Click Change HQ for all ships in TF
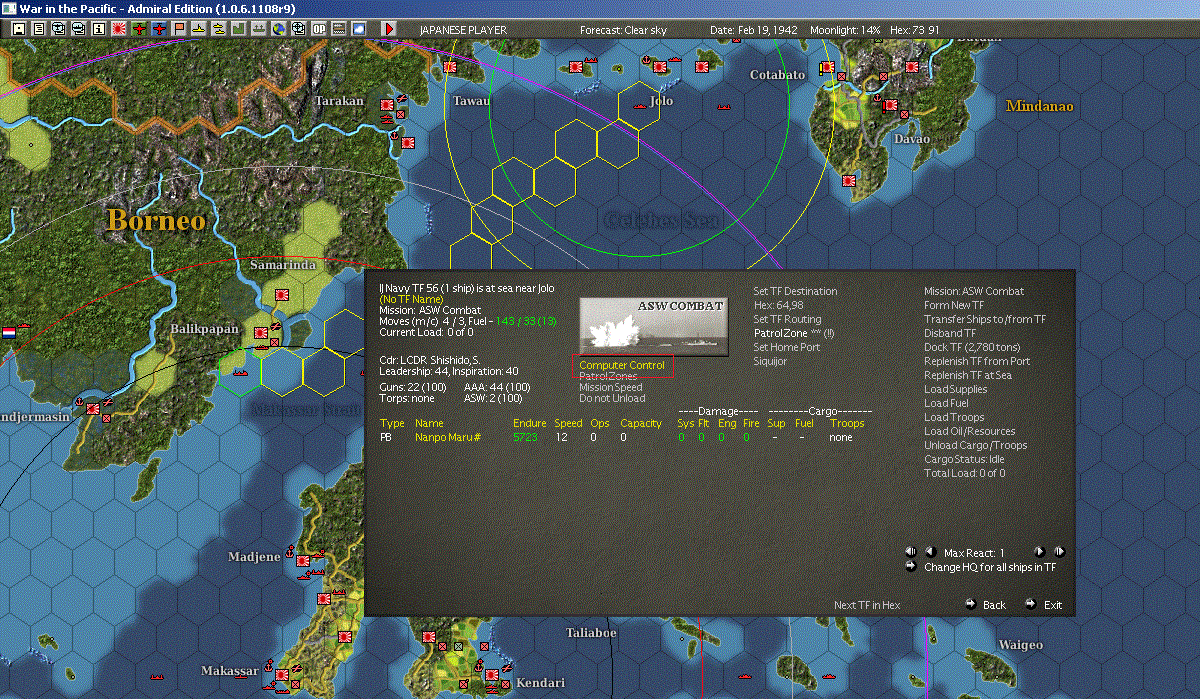 (x=990, y=567)
